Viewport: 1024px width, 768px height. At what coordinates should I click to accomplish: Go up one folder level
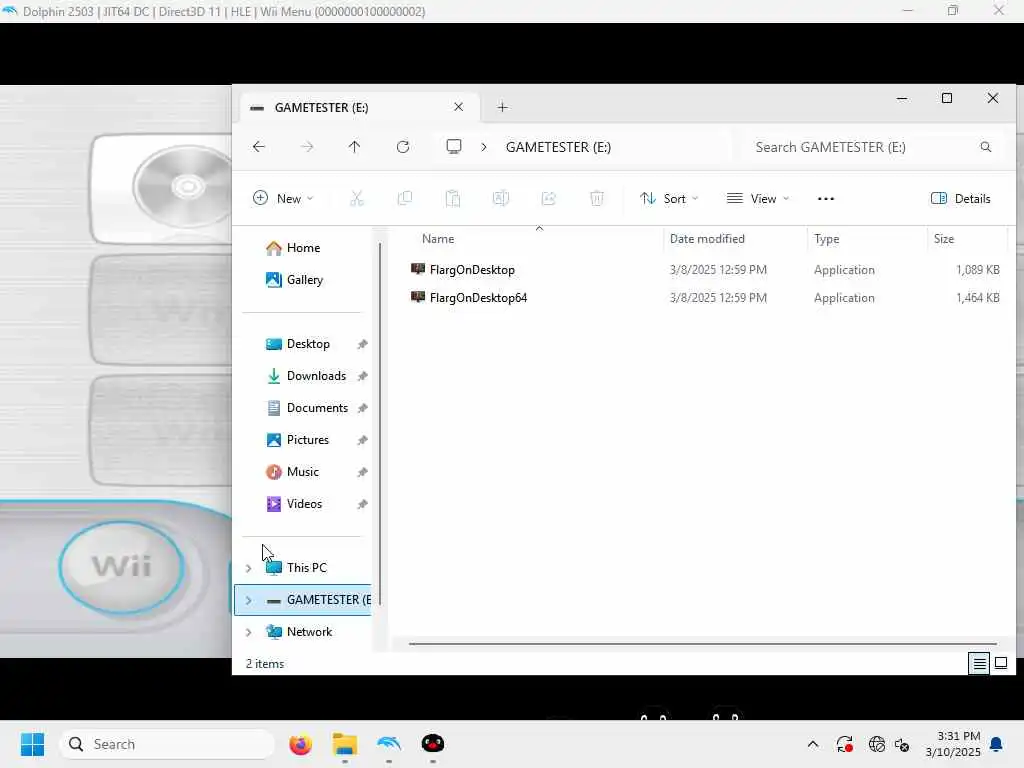tap(355, 147)
